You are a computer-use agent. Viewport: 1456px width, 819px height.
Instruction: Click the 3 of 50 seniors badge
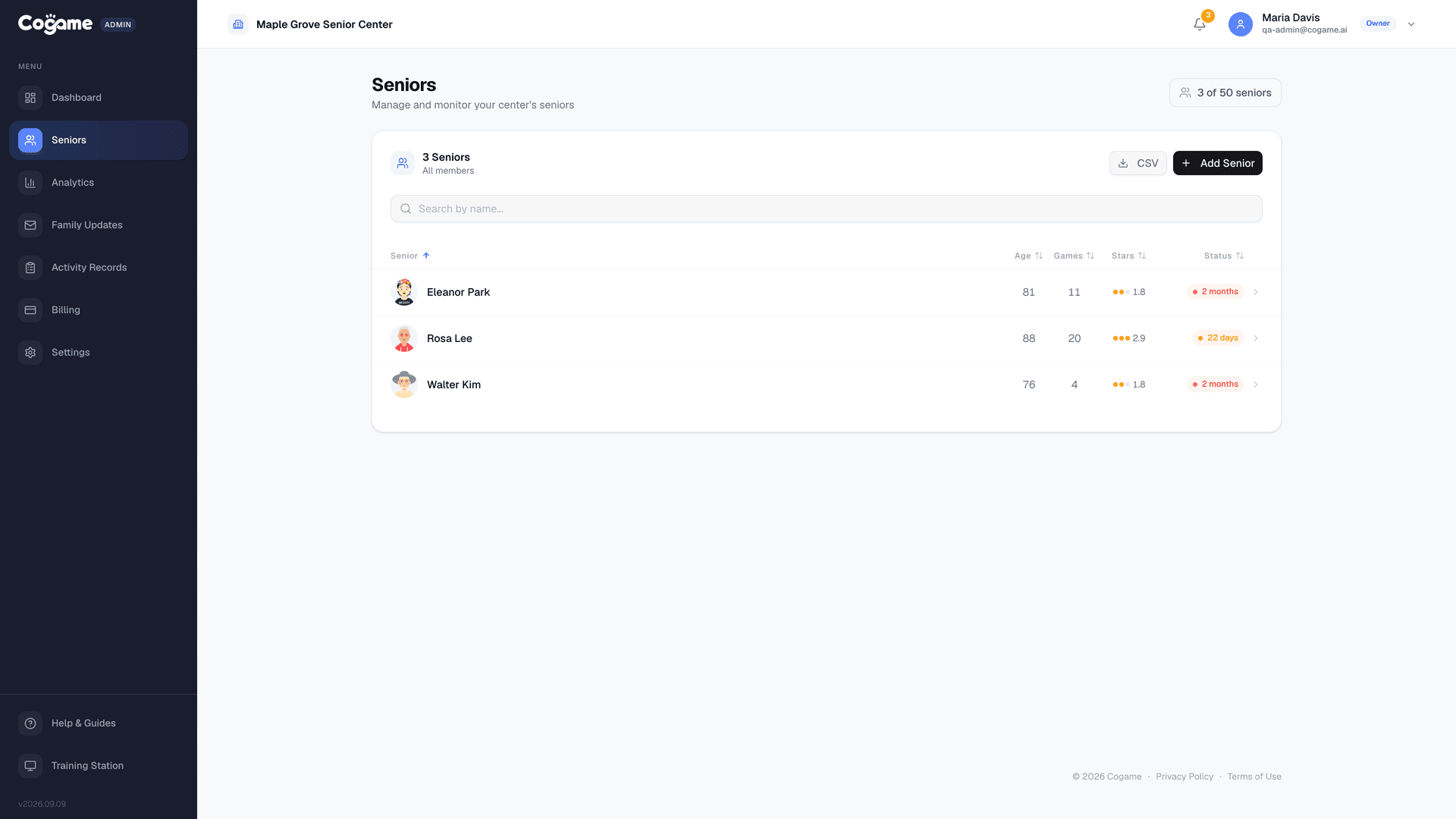(x=1225, y=93)
